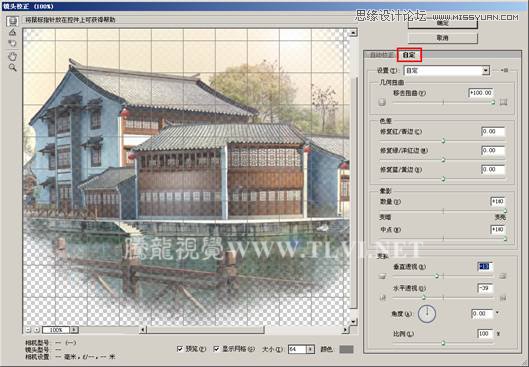Screen dimensions: 529x367
Task: Toggle the 显示网格 show grid checkbox
Action: (217, 349)
